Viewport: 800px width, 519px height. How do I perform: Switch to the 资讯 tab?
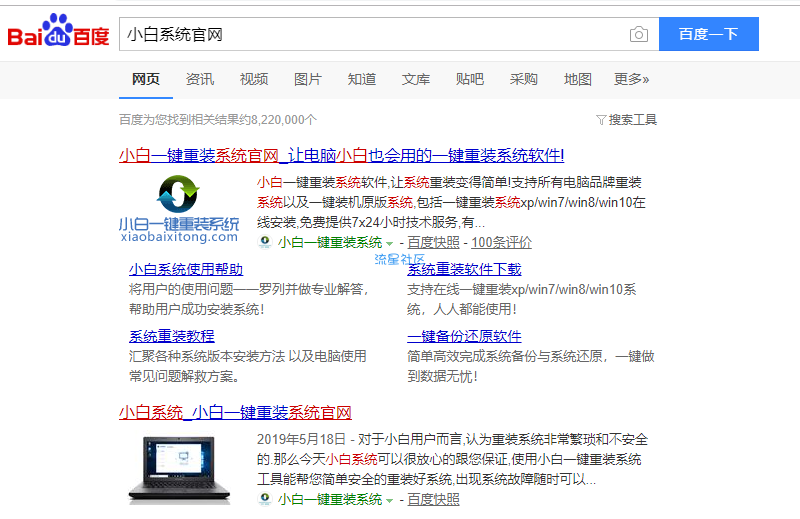(x=199, y=79)
